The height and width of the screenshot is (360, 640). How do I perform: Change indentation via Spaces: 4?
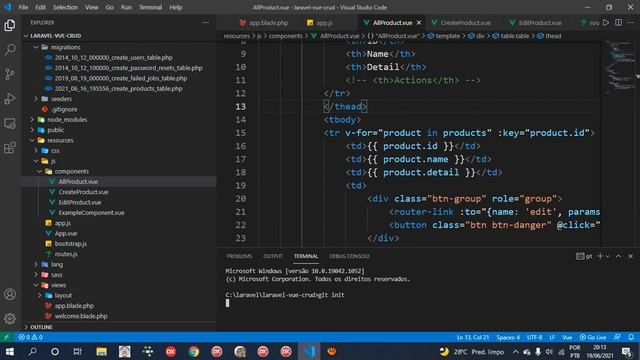(508, 337)
